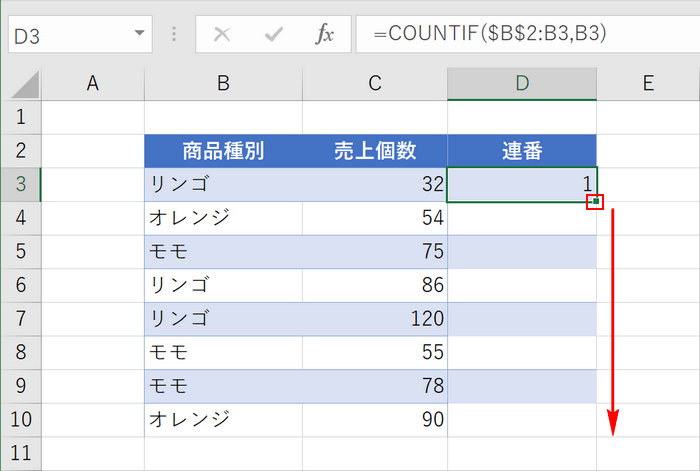Select row 10 header
700x471 pixels.
(x=21, y=420)
